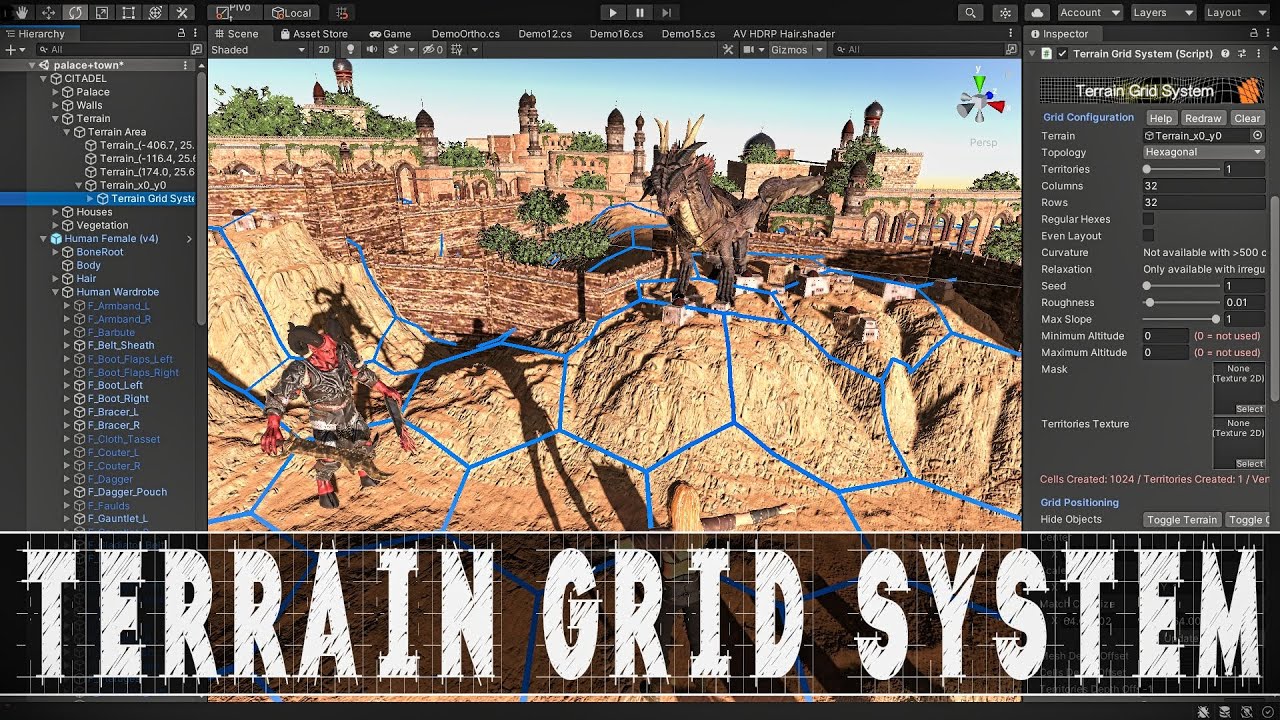
Task: Open the DemoOrtho.cs tab
Action: point(465,34)
